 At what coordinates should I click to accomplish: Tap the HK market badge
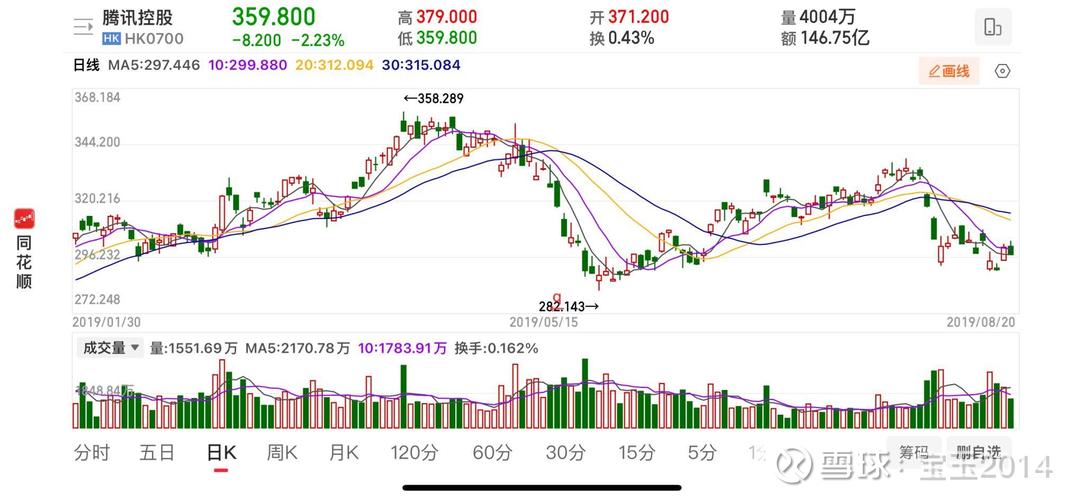pos(110,39)
